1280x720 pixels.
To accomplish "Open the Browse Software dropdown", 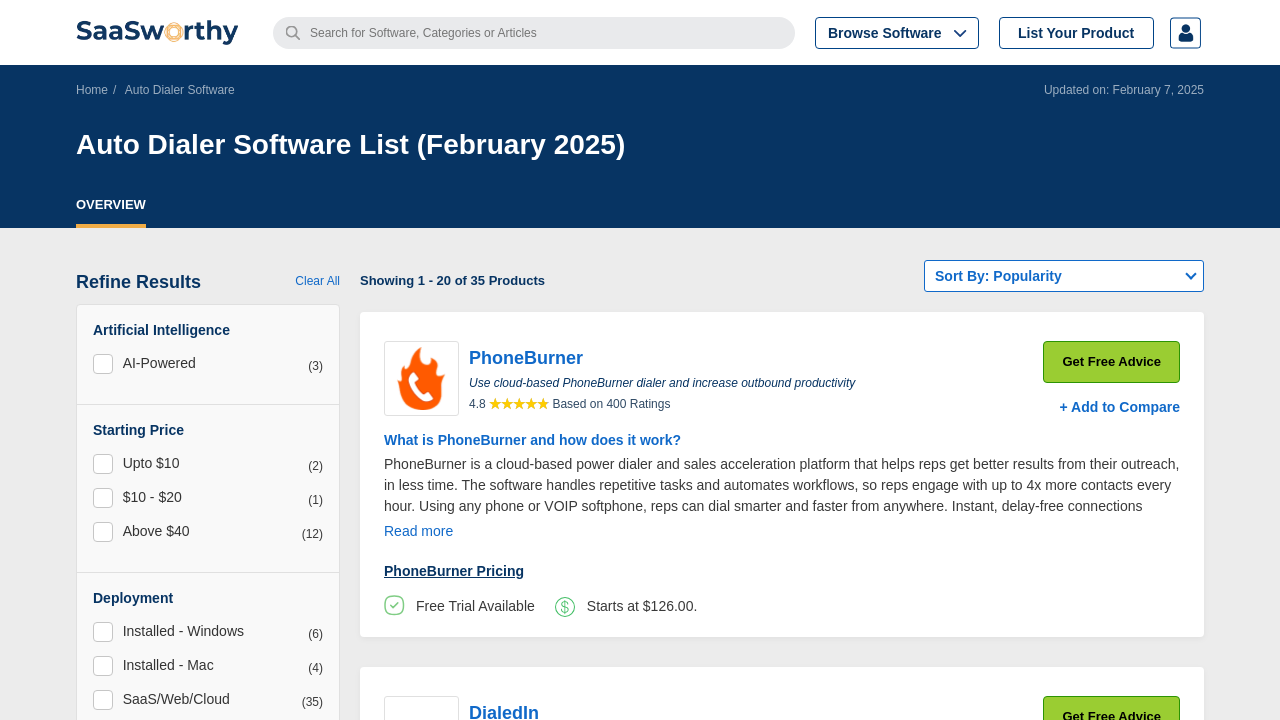I will point(897,33).
